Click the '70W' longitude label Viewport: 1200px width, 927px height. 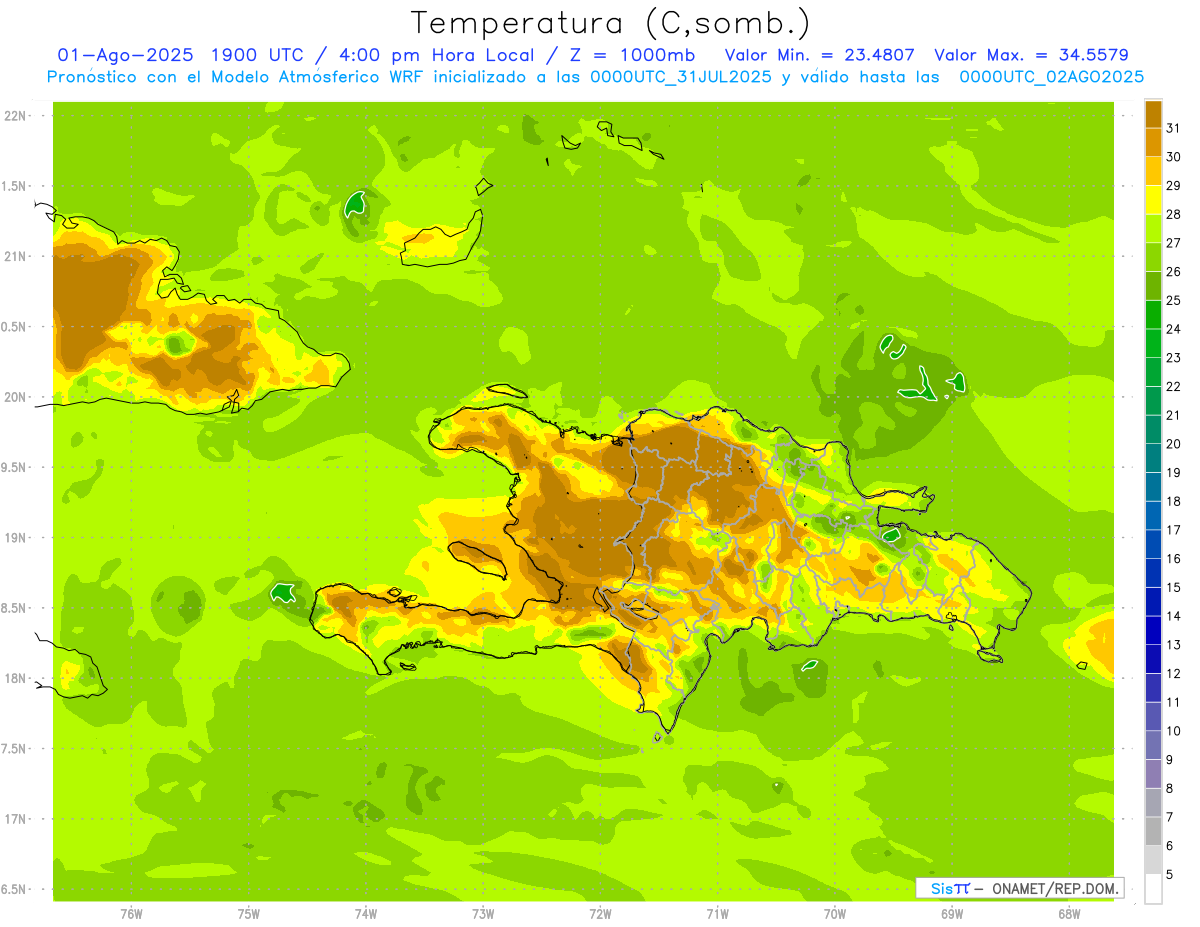[835, 913]
